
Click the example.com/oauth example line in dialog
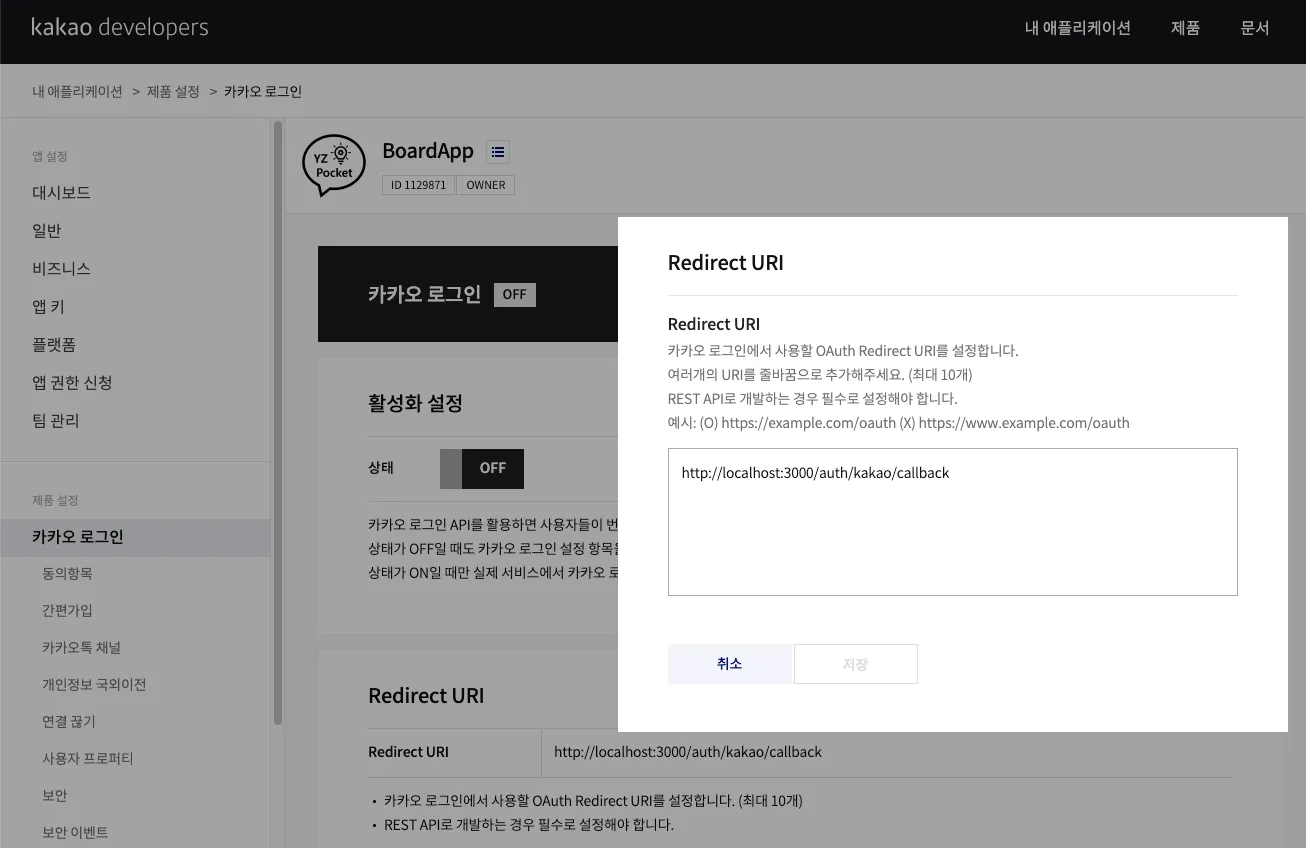[x=899, y=423]
